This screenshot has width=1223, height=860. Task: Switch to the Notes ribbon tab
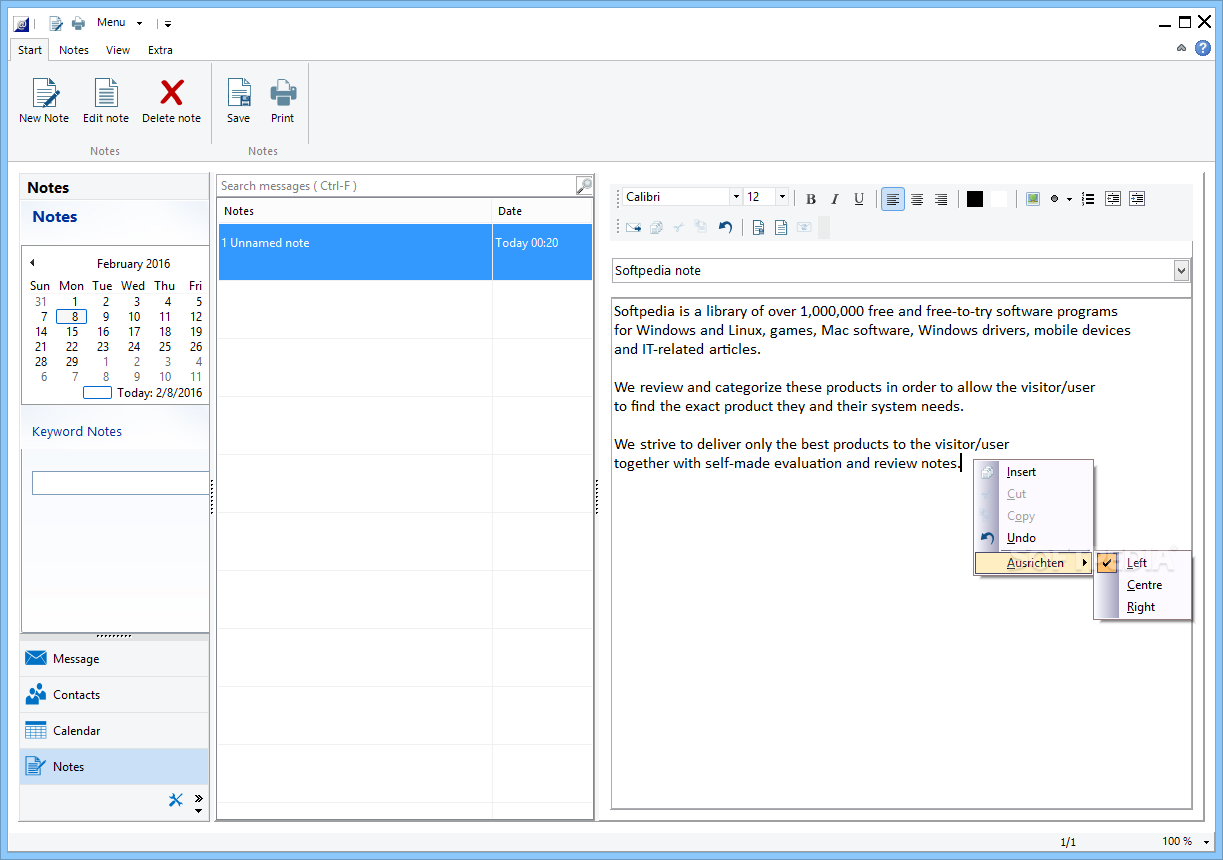pos(74,50)
